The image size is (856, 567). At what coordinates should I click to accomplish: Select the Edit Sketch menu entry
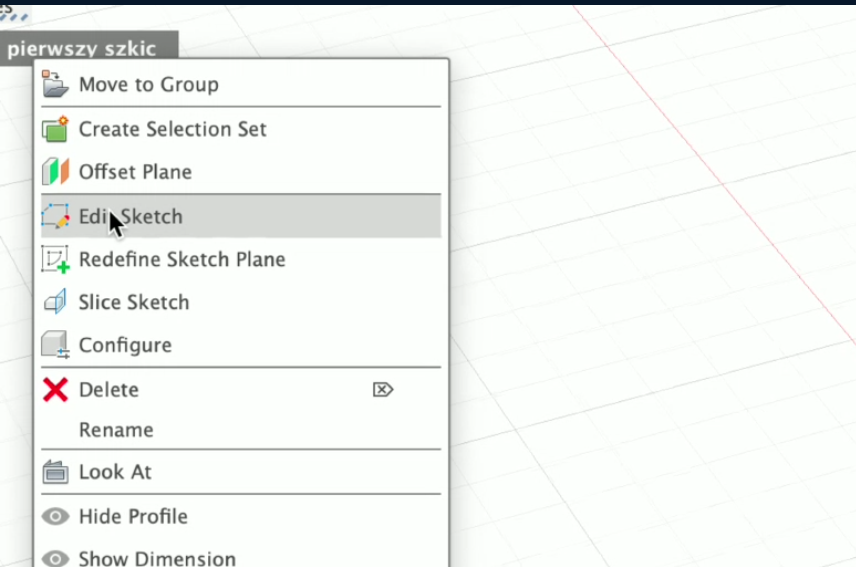[x=241, y=217]
